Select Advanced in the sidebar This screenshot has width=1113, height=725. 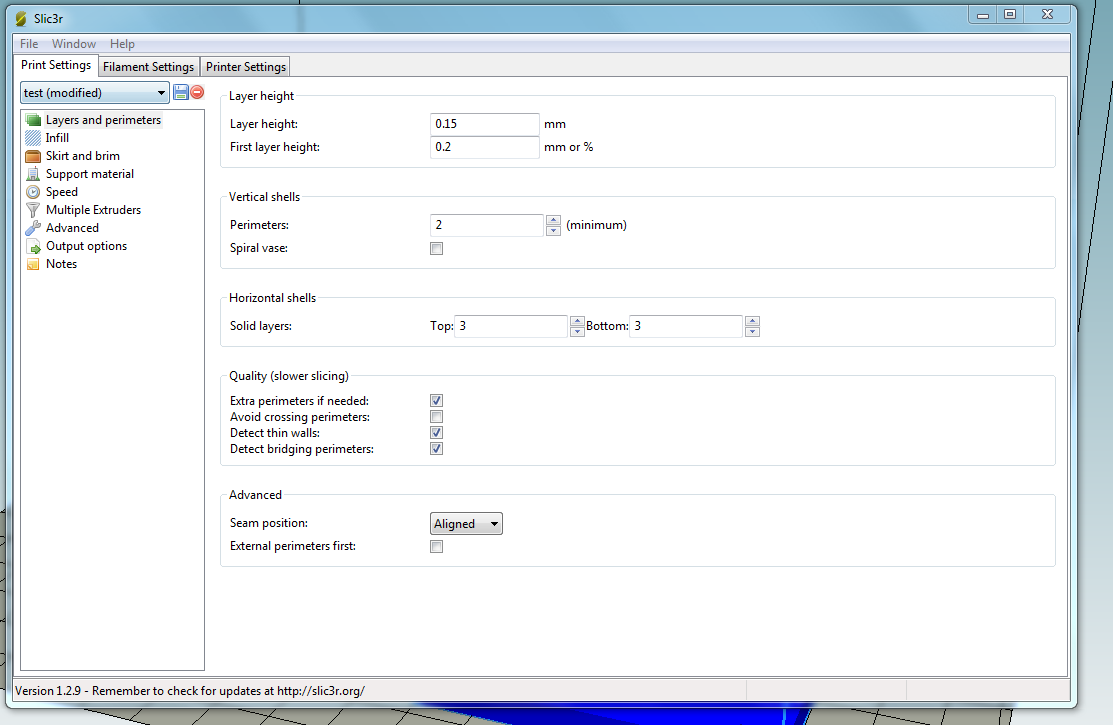72,228
